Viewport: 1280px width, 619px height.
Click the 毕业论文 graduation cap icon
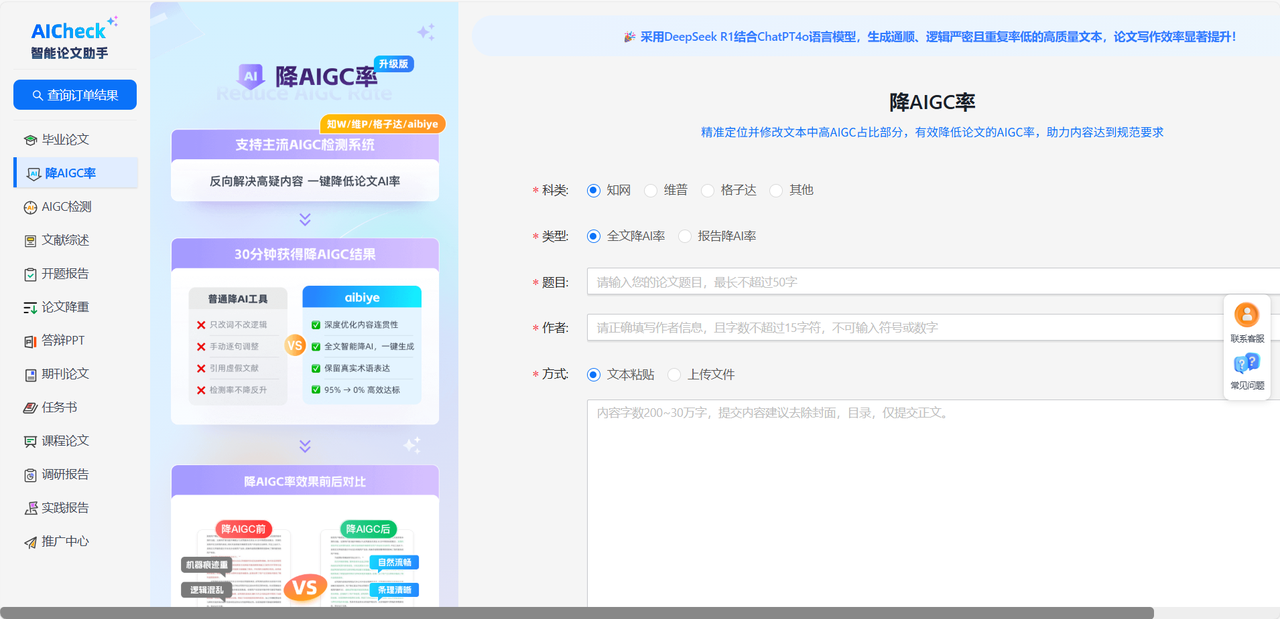31,139
